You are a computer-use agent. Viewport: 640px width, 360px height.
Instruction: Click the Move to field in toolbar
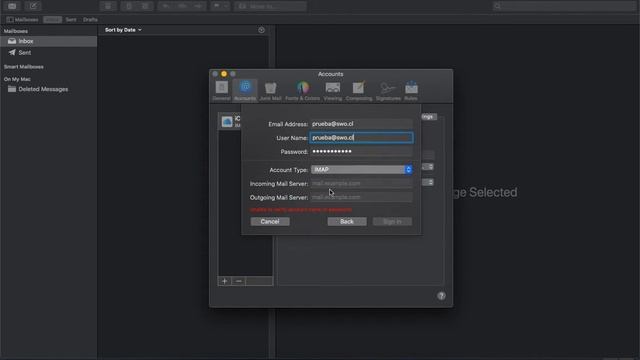point(270,6)
